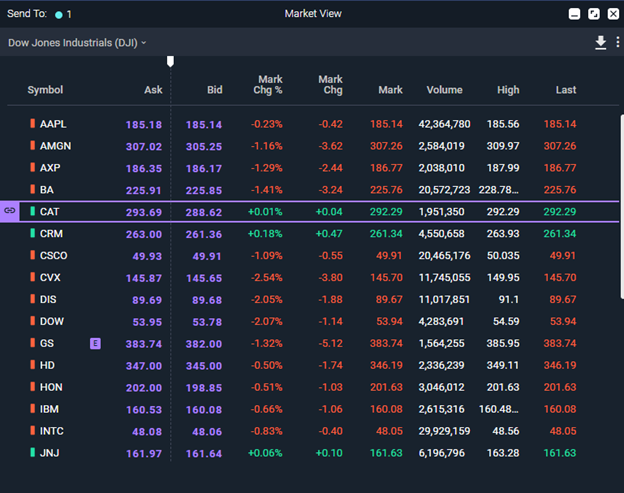Screen dimensions: 624x493
Task: Click HD bid price 345.00
Action: [x=204, y=366]
